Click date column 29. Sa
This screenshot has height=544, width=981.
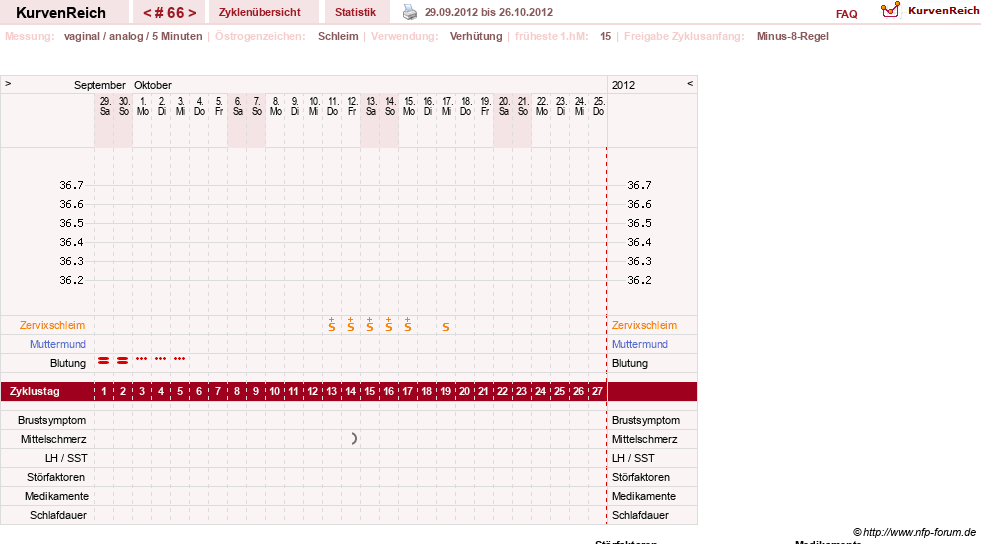coord(104,106)
